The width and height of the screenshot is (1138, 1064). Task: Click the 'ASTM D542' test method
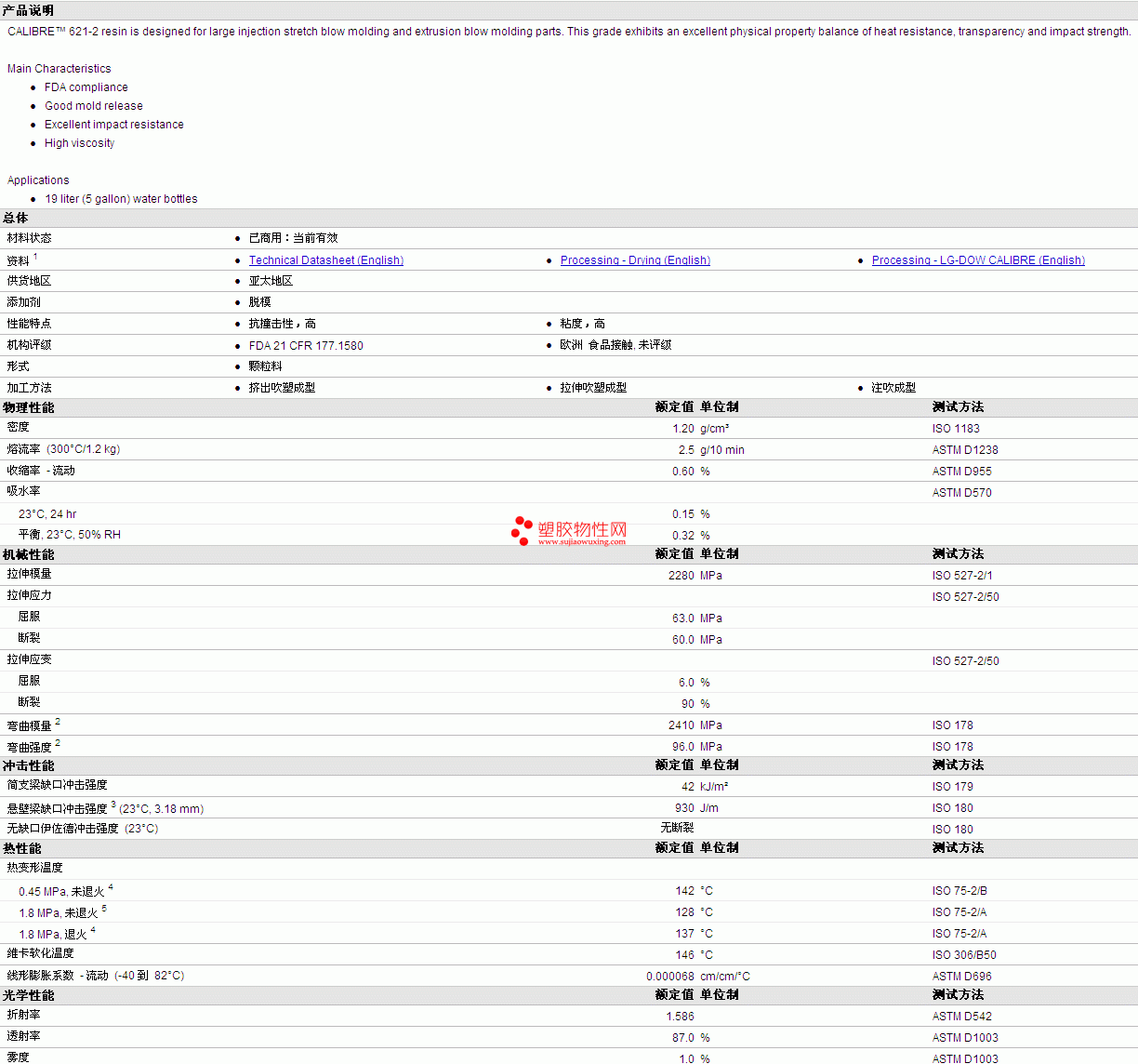tap(962, 1017)
